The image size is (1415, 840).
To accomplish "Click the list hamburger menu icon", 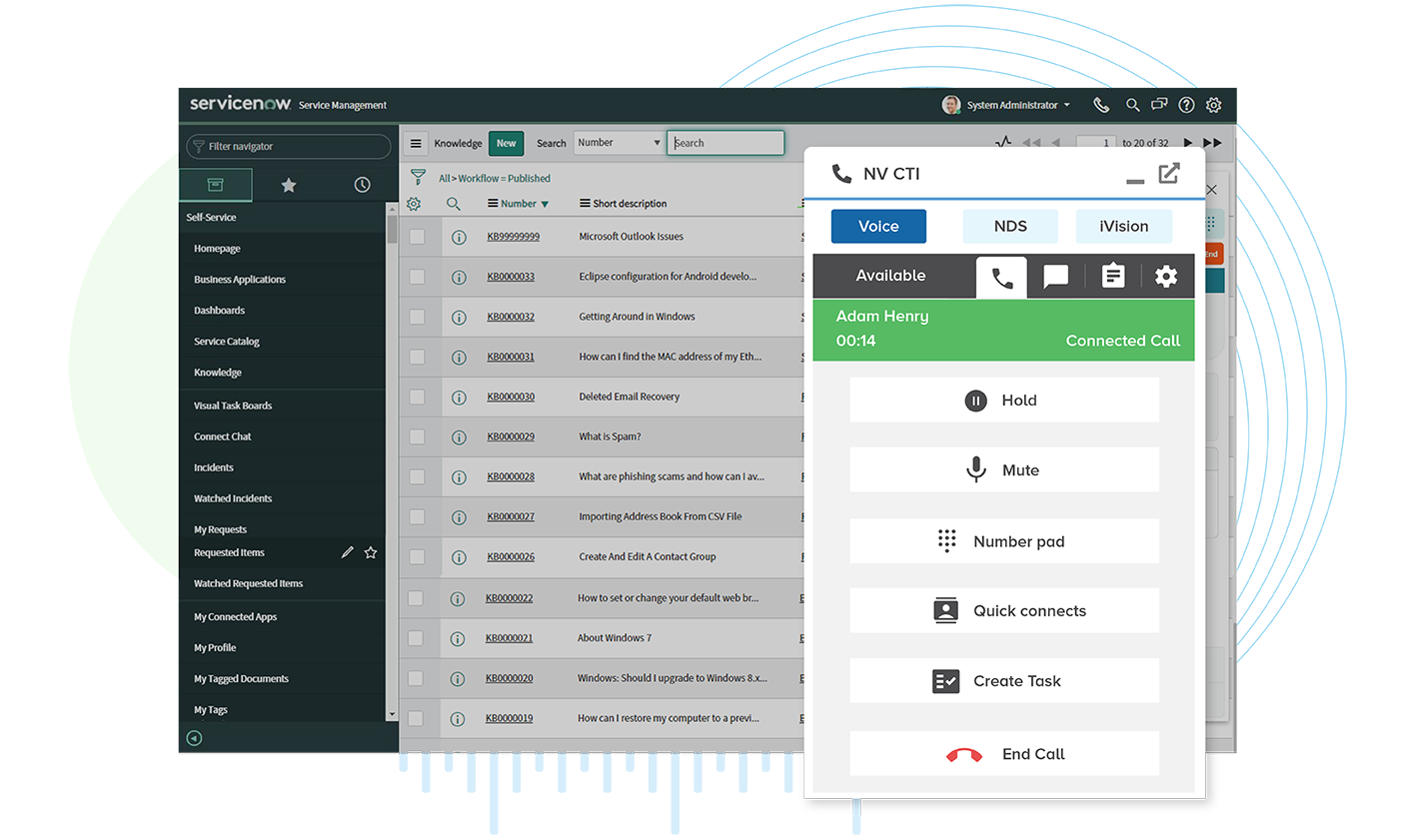I will click(x=416, y=143).
